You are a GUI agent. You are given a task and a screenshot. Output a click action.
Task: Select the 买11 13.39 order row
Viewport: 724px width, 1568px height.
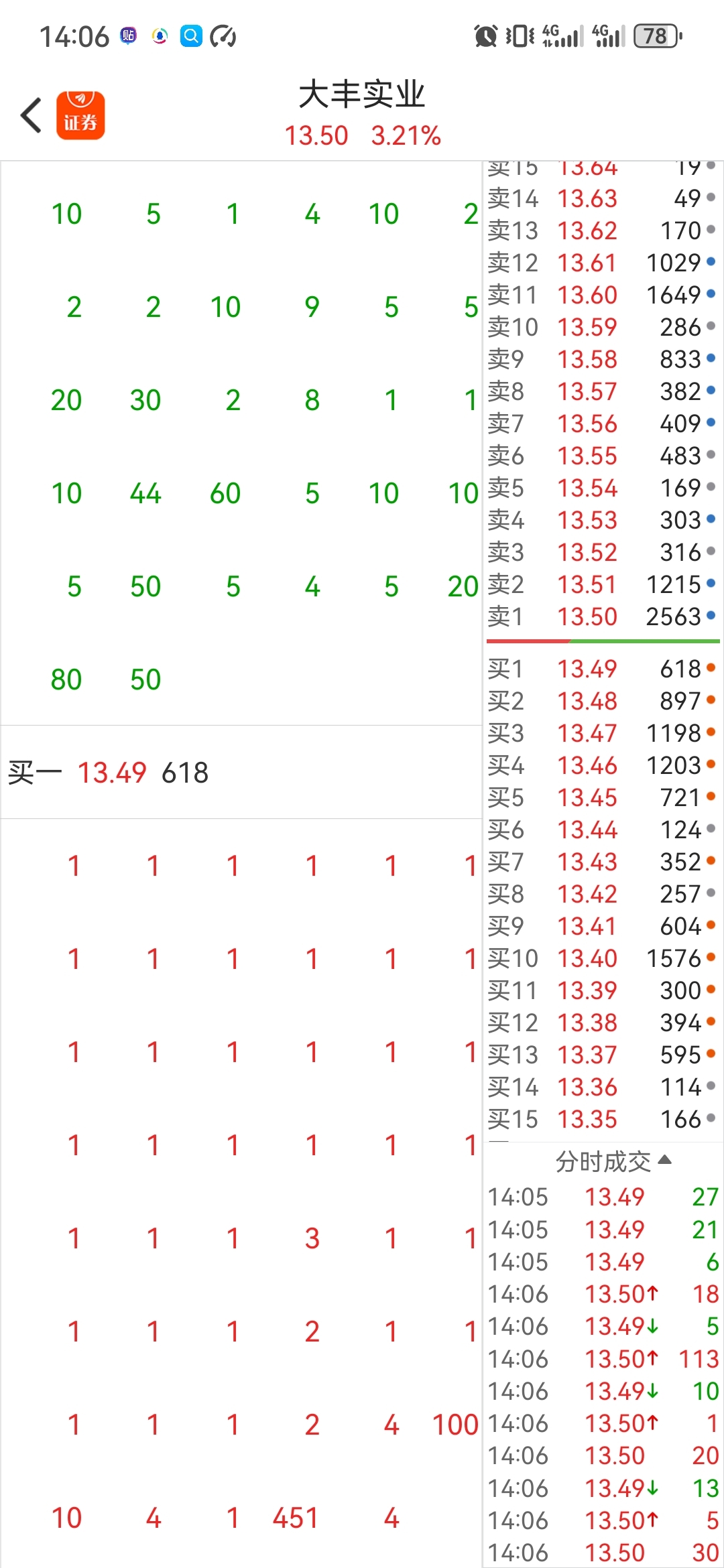(x=602, y=990)
